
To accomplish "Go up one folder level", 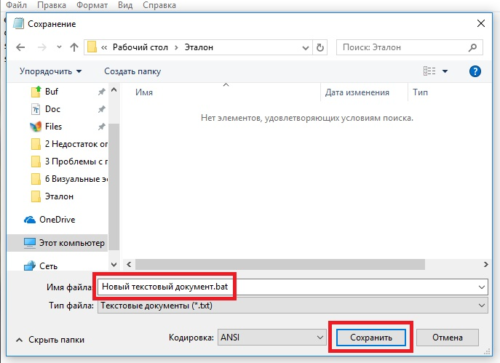I will tap(74, 47).
